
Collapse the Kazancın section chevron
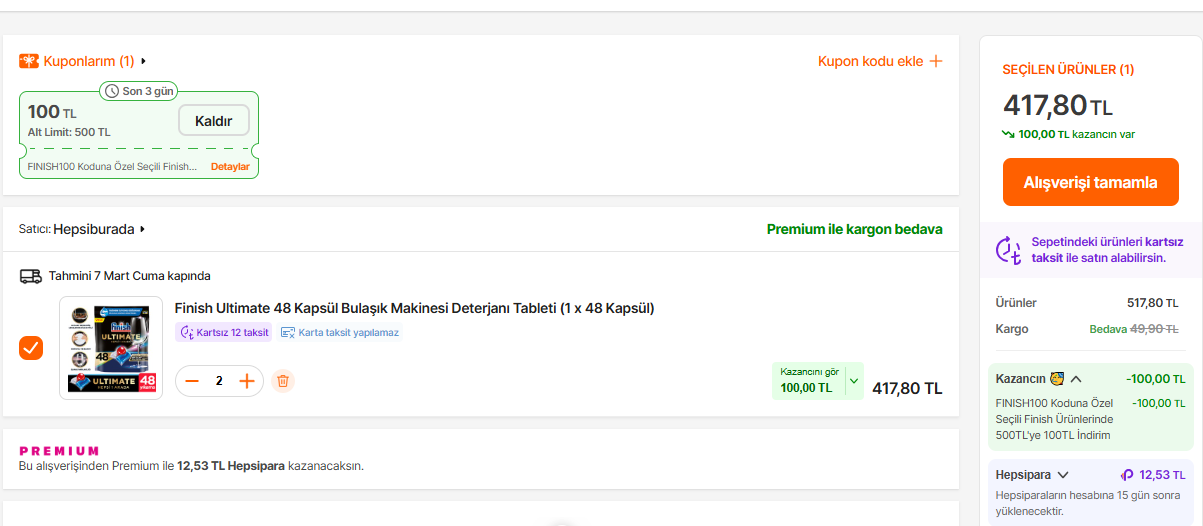click(1076, 379)
